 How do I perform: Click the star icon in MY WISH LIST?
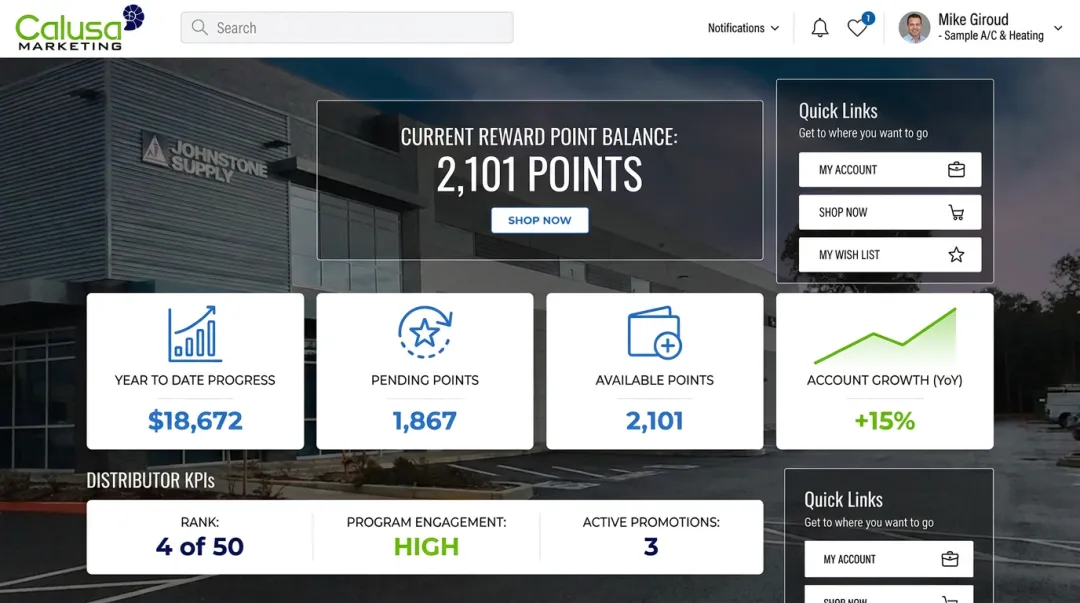tap(956, 255)
